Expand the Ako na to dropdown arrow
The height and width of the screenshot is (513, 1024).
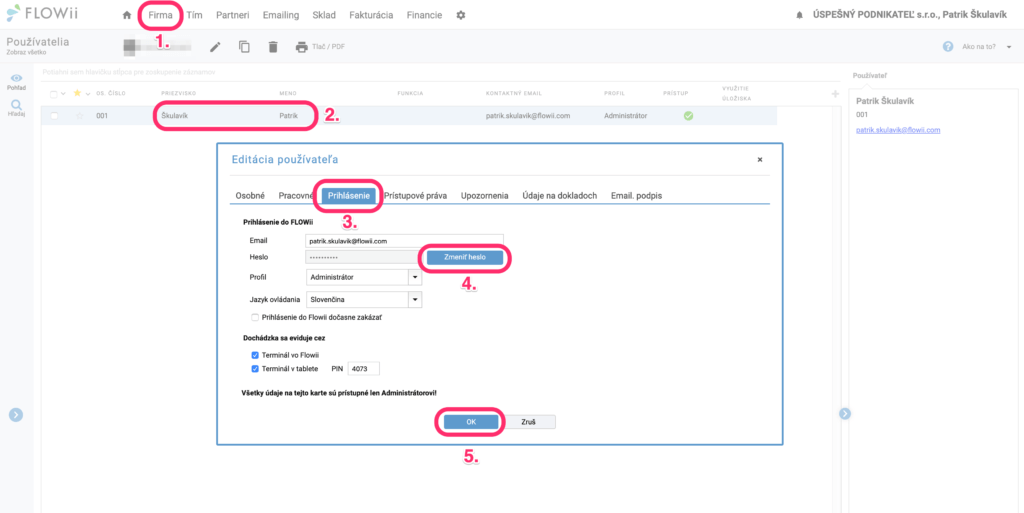point(1008,47)
